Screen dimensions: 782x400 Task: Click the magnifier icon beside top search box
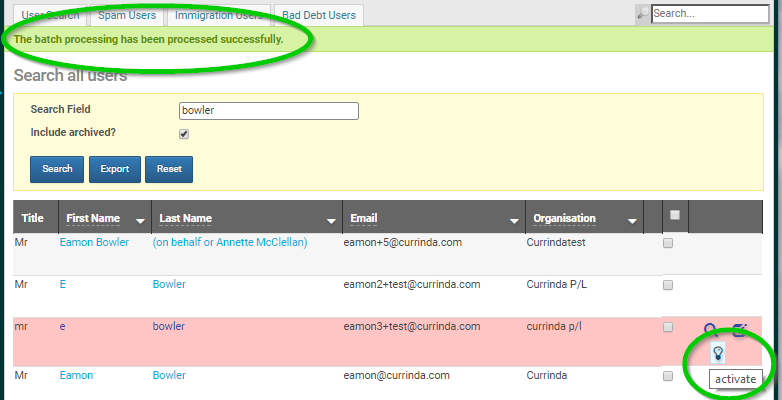[643, 14]
